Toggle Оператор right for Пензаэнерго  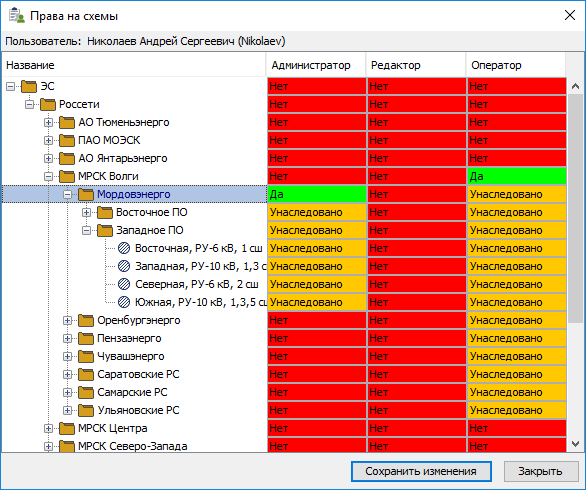click(517, 338)
